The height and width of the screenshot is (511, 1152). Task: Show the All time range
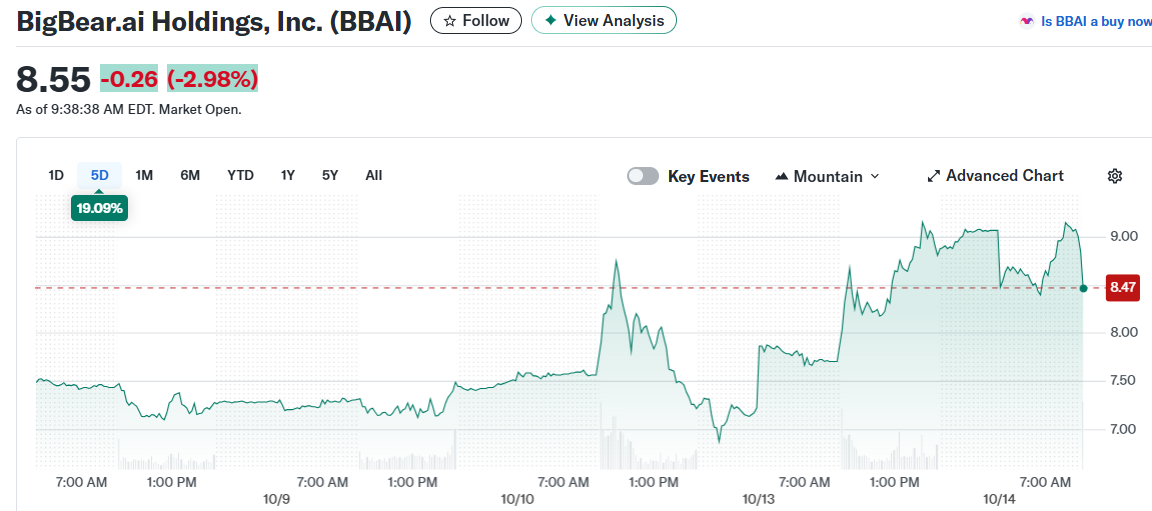point(374,175)
